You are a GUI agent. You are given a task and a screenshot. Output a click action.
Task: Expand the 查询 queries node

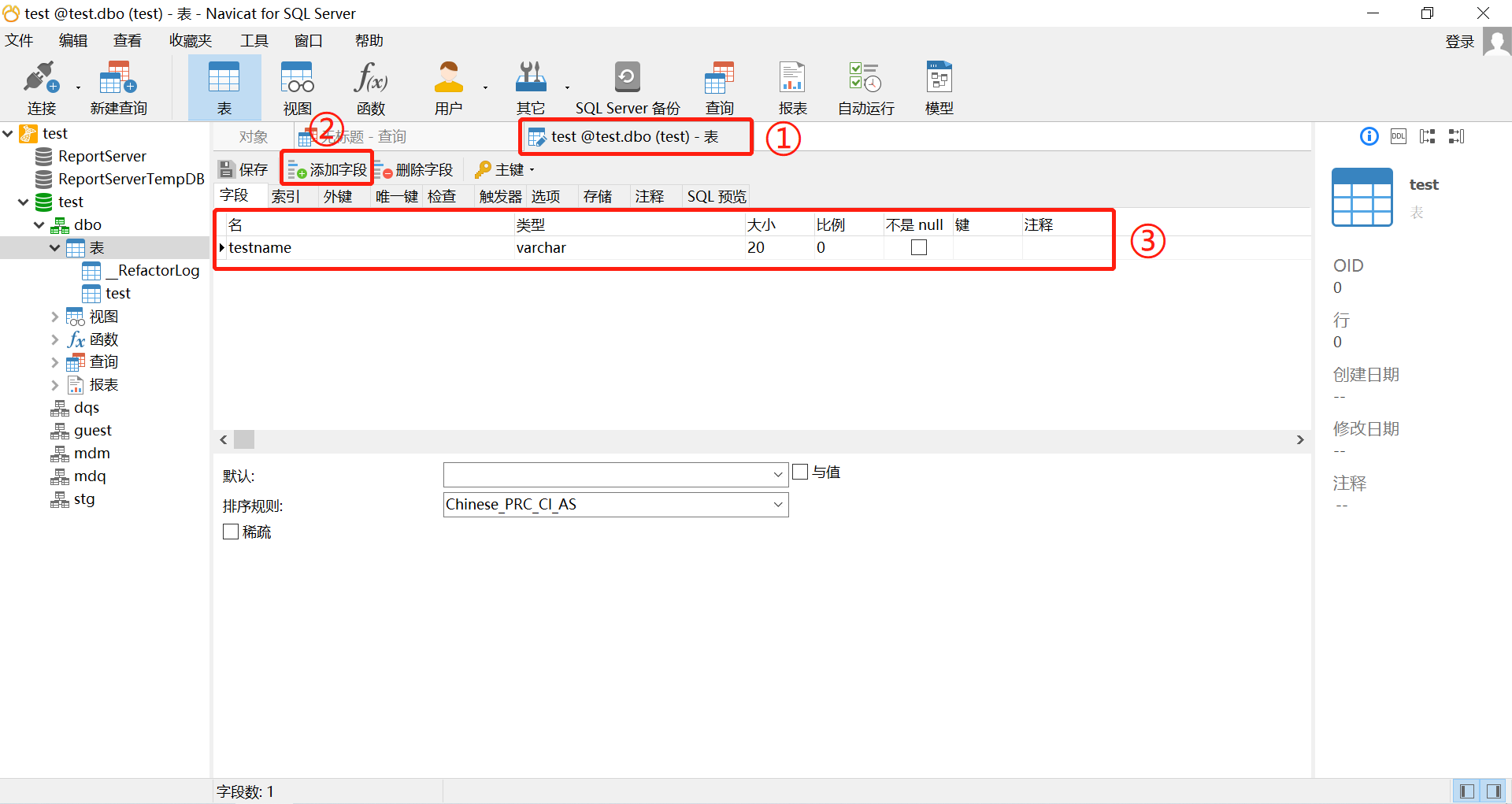pyautogui.click(x=55, y=362)
